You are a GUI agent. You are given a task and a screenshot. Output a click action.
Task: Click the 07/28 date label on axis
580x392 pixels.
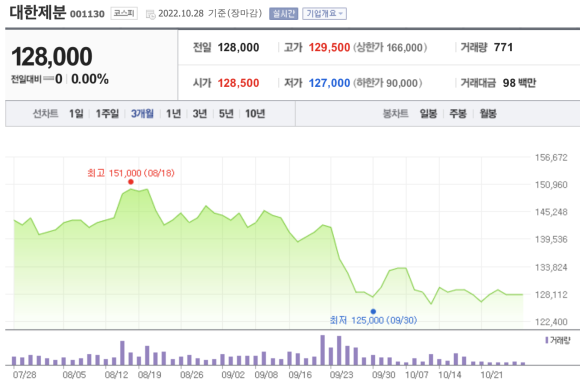tap(24, 375)
